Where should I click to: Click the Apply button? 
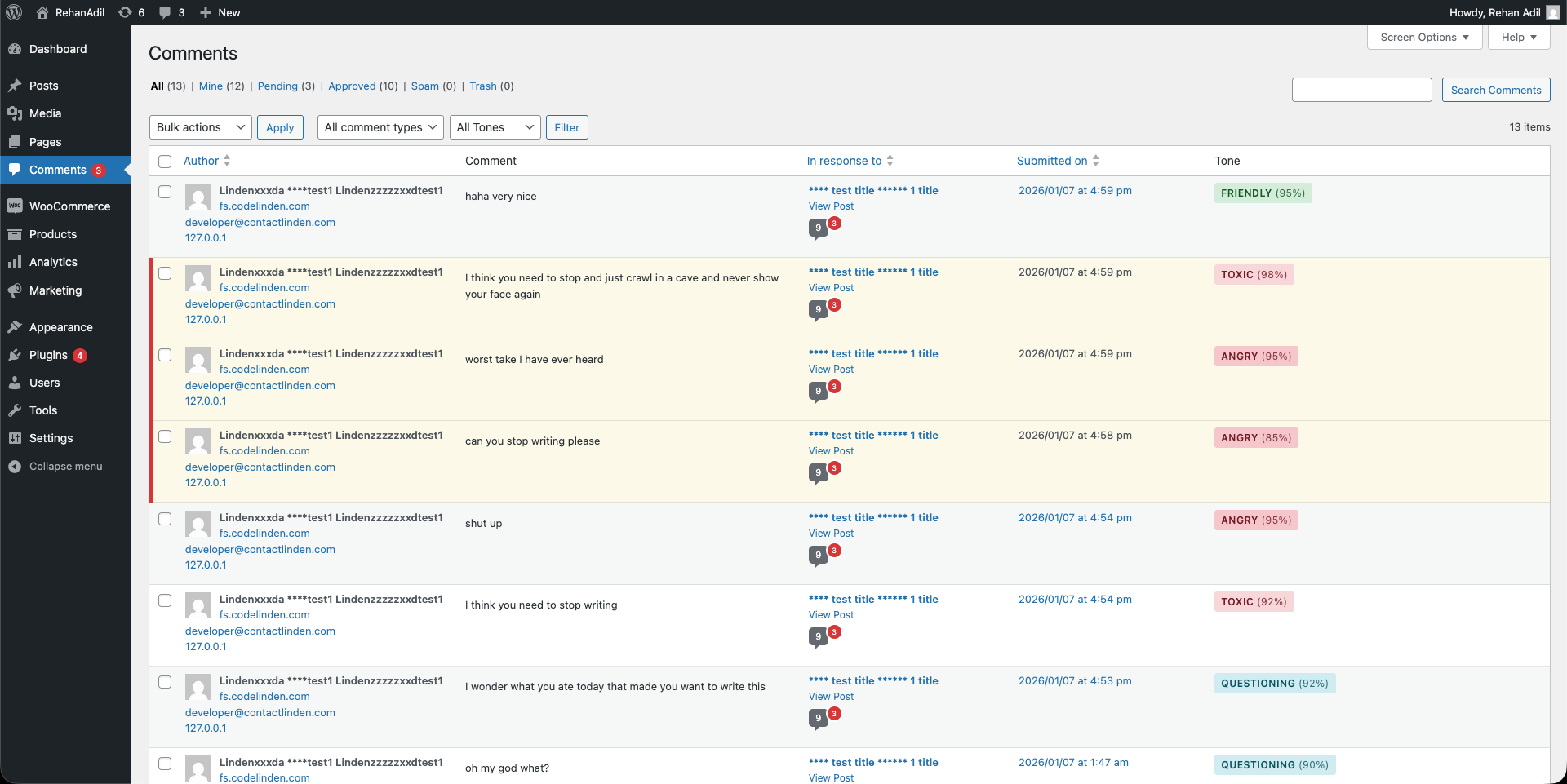280,127
